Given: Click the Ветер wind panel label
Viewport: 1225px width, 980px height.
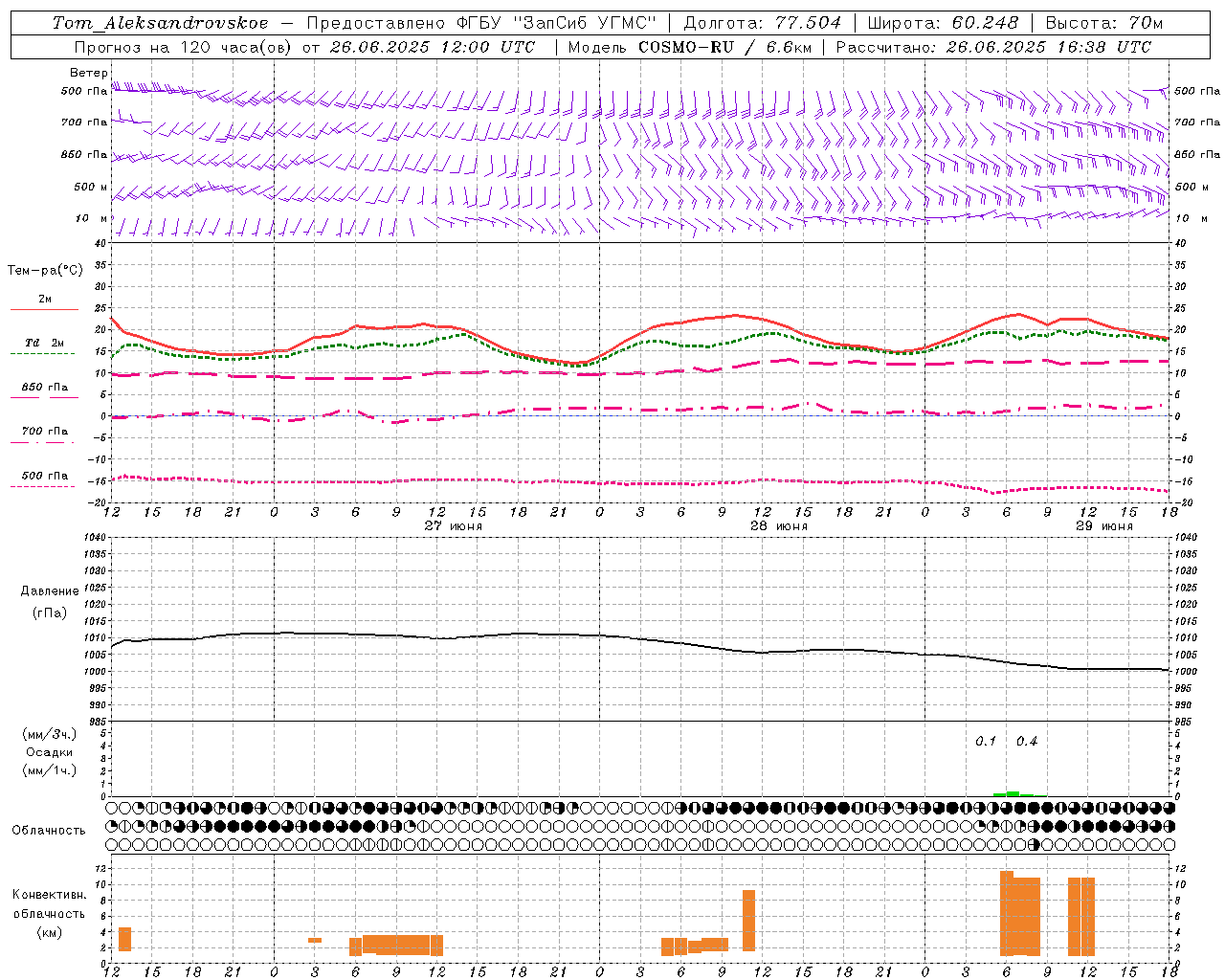Looking at the screenshot, I should click(x=89, y=73).
